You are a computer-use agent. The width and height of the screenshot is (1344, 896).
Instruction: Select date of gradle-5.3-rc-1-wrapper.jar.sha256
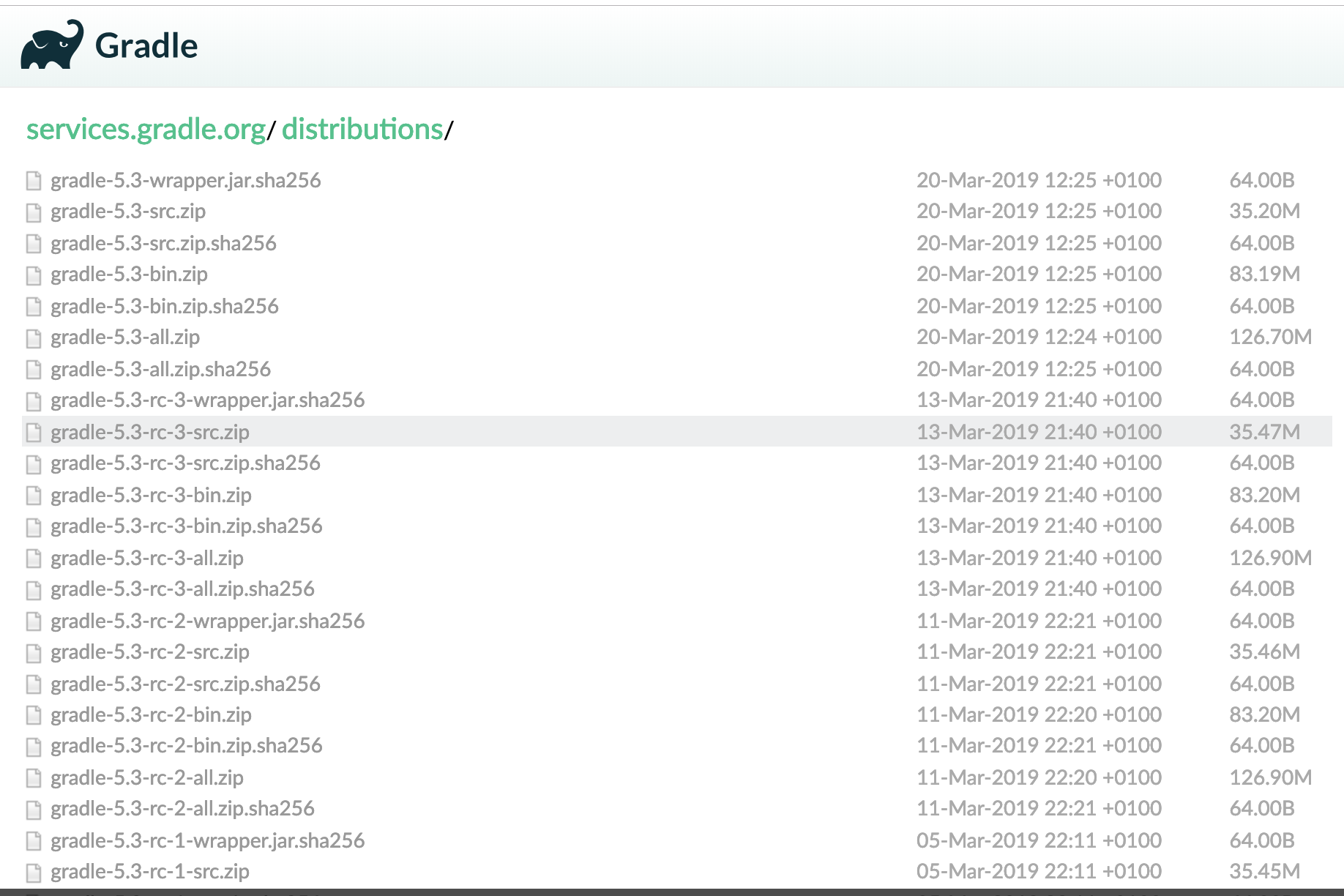click(x=1039, y=840)
